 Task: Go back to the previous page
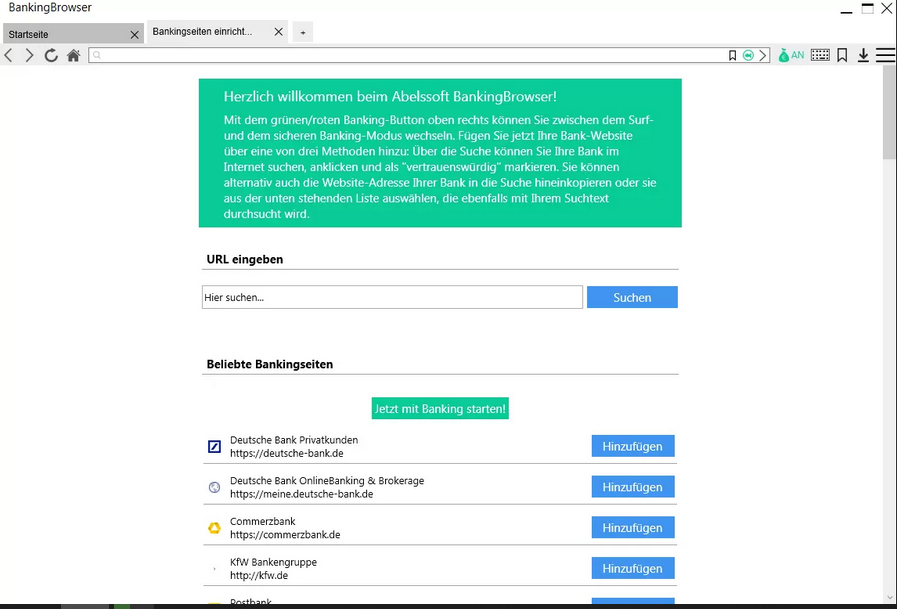point(8,55)
